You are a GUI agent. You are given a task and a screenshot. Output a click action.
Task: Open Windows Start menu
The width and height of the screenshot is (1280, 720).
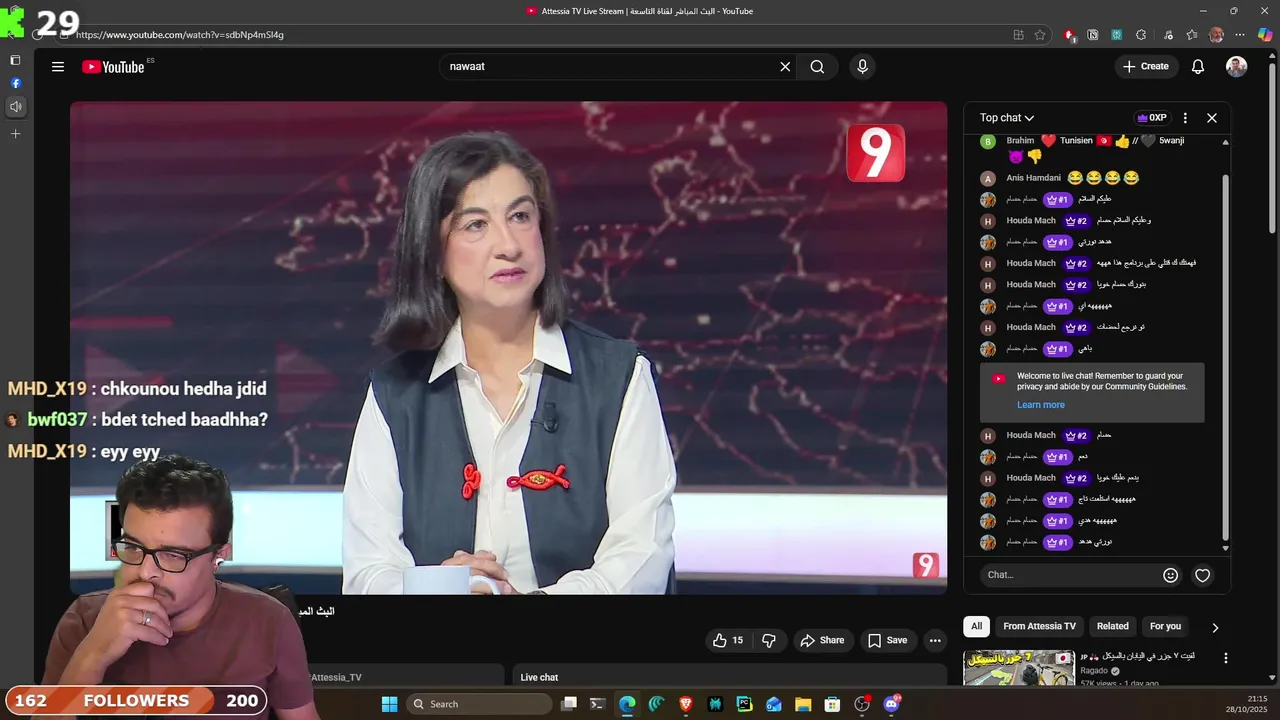[x=390, y=704]
